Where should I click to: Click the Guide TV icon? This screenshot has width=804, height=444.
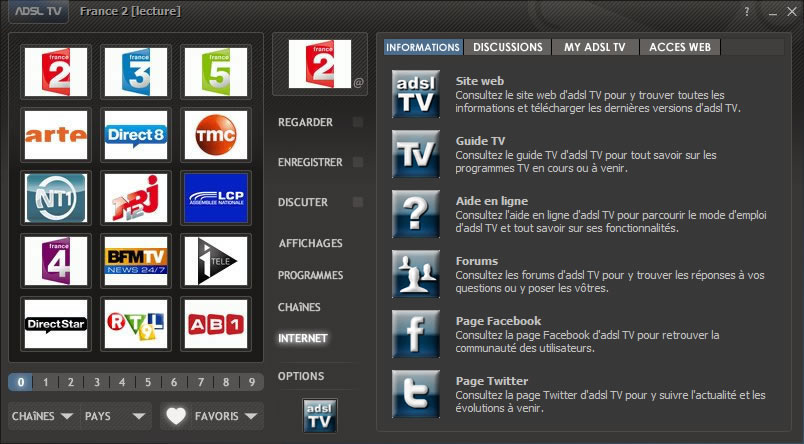coord(416,154)
